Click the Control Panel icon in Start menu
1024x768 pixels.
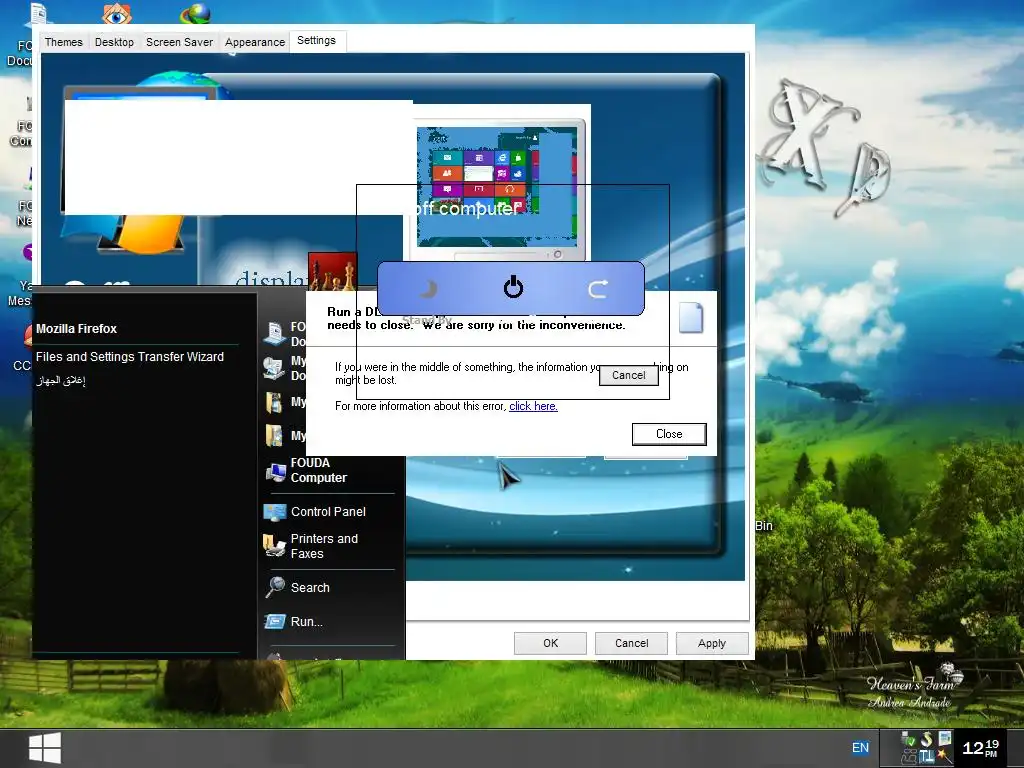(275, 512)
